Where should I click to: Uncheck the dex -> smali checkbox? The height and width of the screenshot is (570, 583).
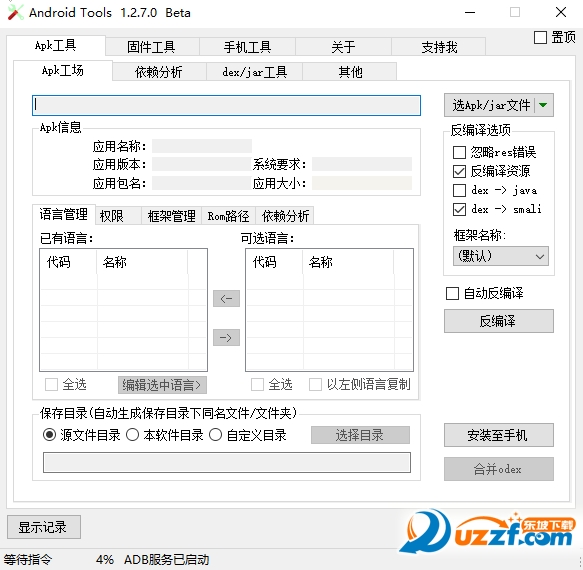pos(459,209)
